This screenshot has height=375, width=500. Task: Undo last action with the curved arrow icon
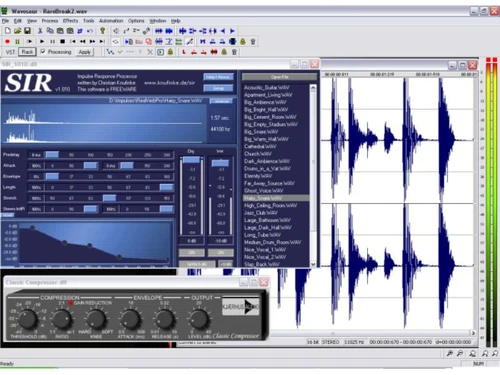tap(90, 31)
